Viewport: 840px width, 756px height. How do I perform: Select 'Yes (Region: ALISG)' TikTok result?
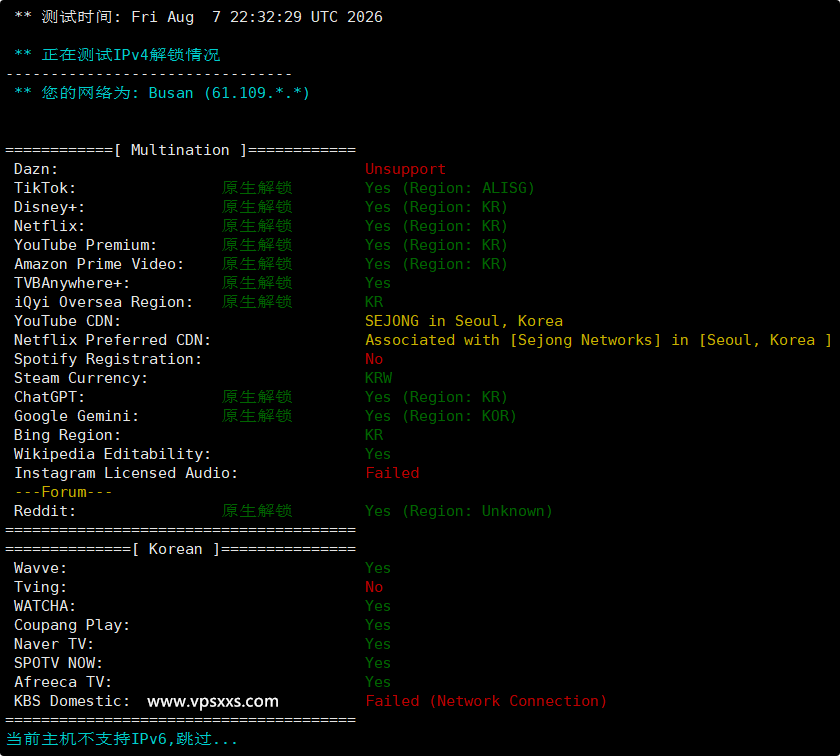449,188
